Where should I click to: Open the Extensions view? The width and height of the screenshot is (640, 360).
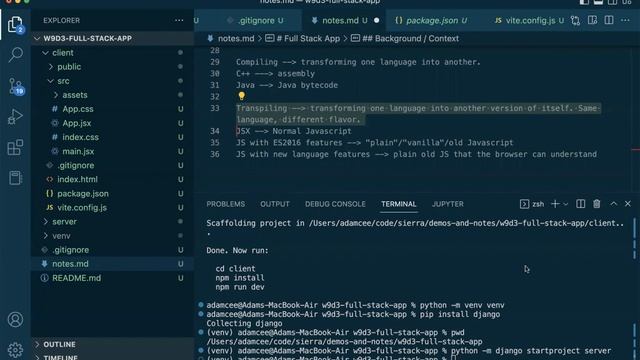(x=15, y=147)
